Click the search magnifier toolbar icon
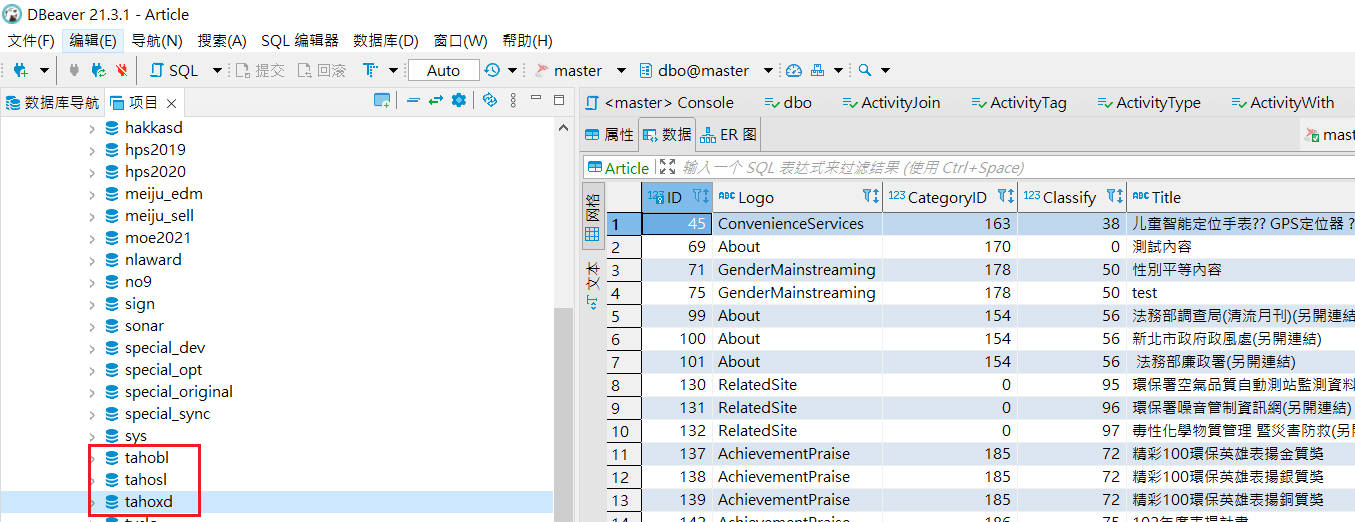This screenshot has width=1355, height=522. pos(864,71)
